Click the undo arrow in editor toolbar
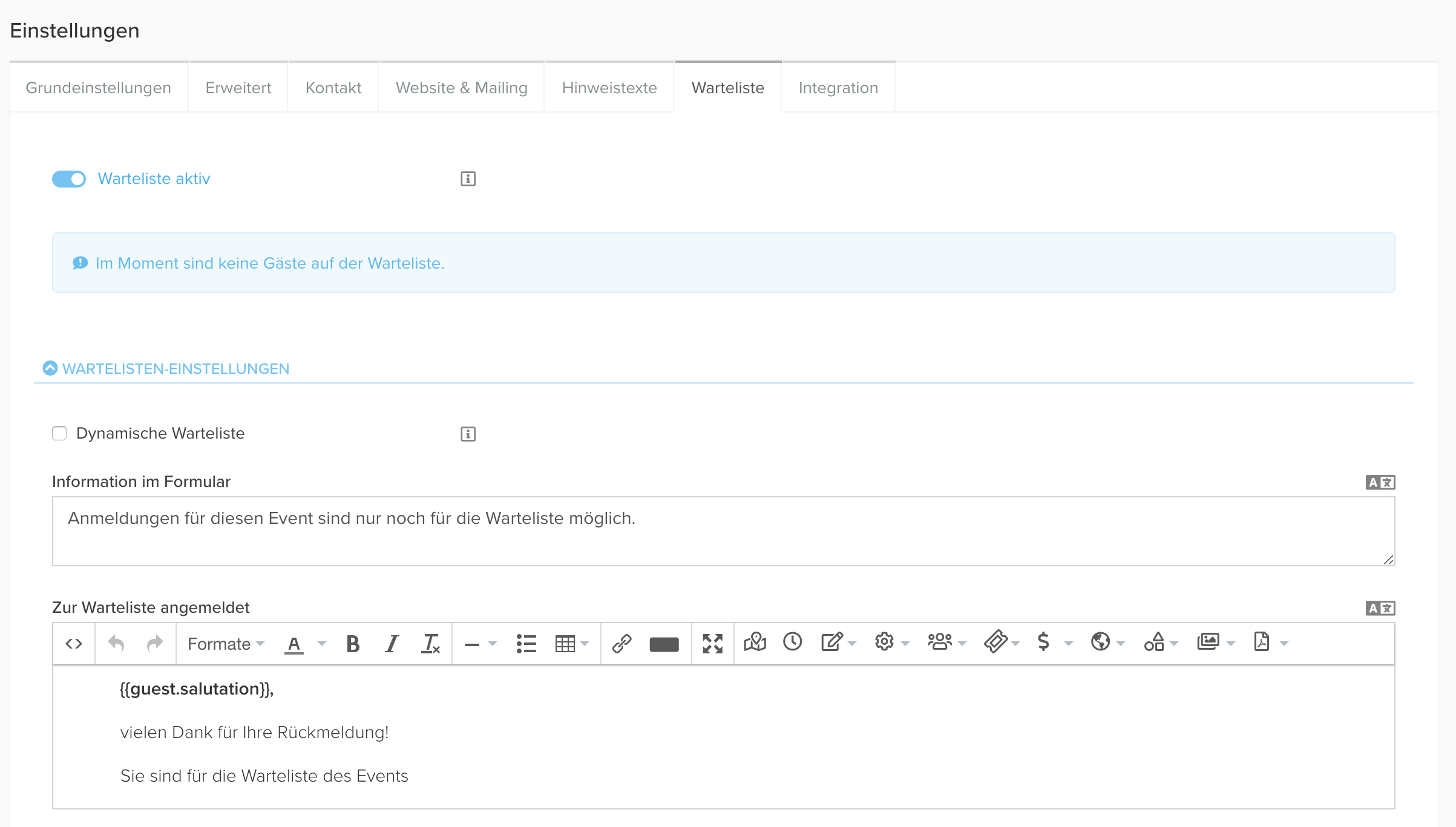This screenshot has height=827, width=1456. coord(116,644)
